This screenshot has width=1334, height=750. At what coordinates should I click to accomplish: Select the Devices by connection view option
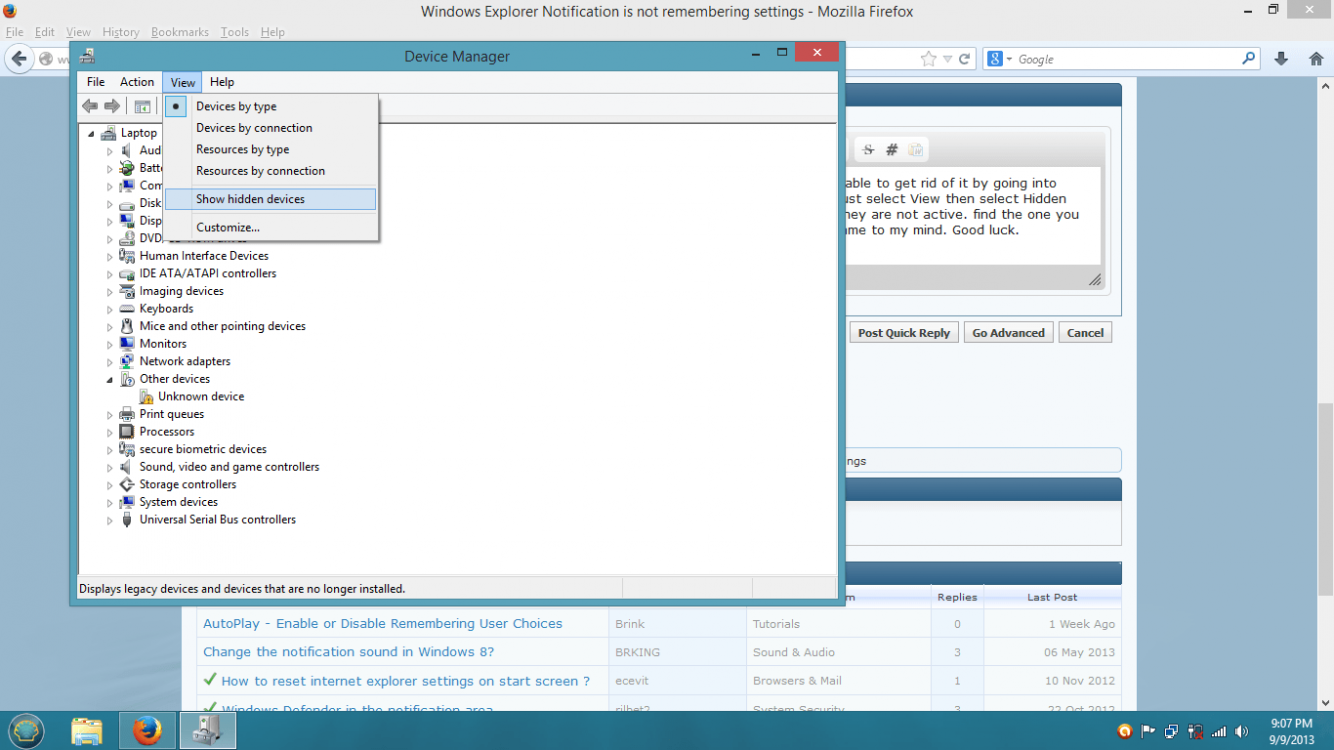(254, 127)
